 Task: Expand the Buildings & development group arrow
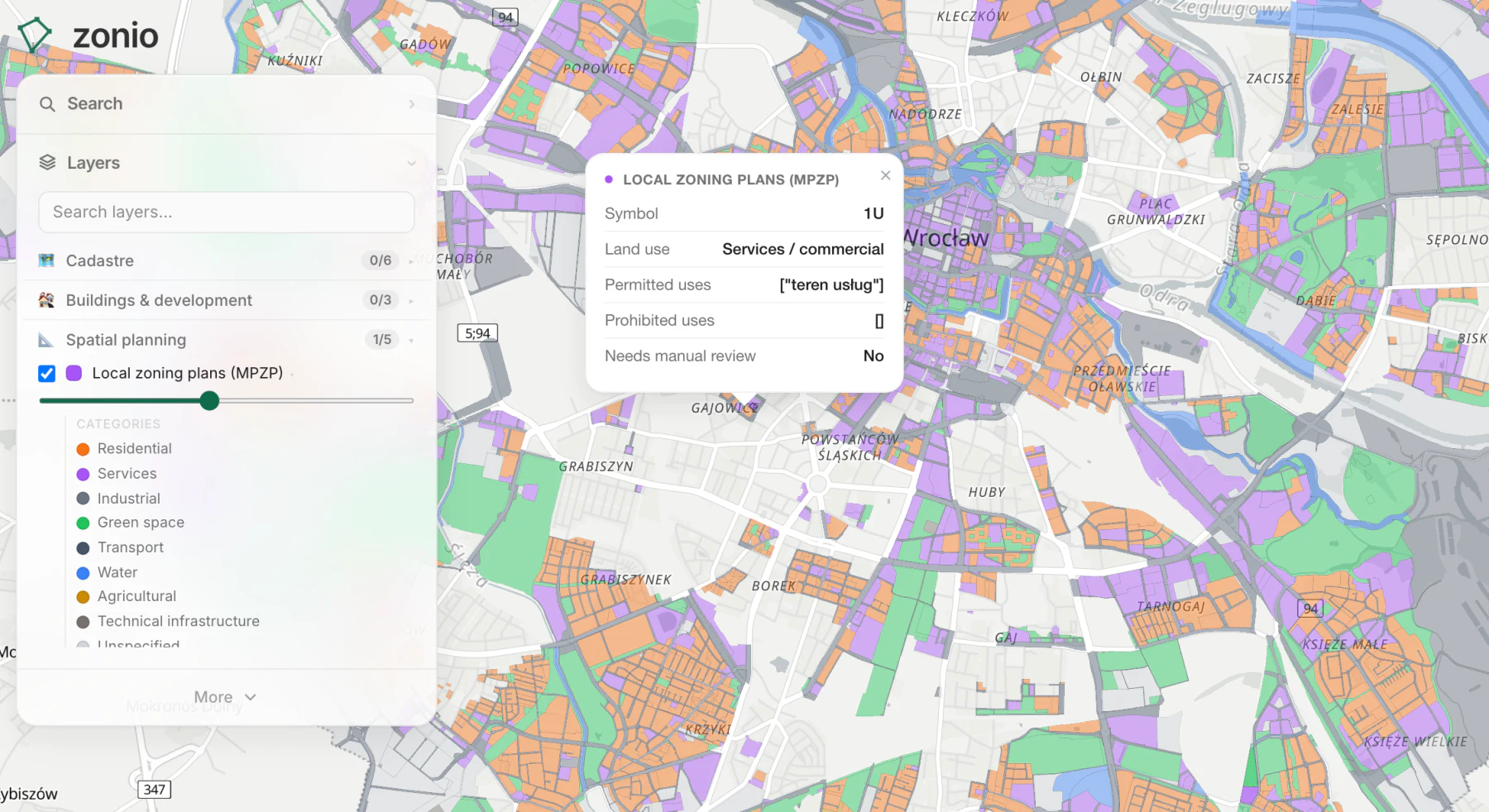point(411,301)
